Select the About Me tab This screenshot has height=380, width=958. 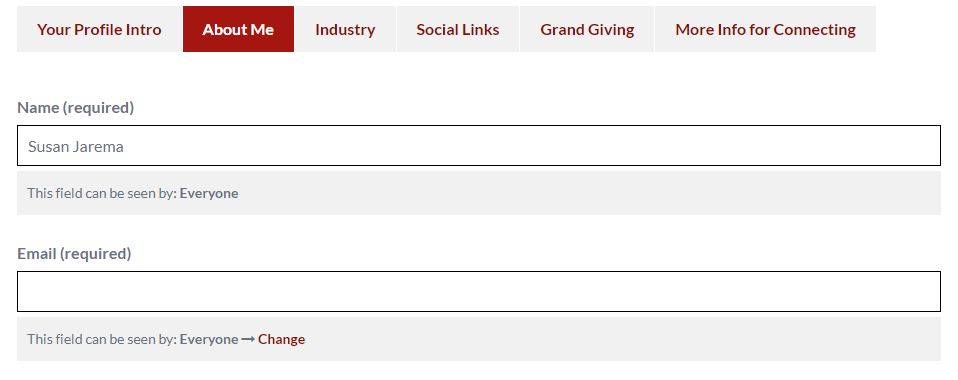(238, 29)
